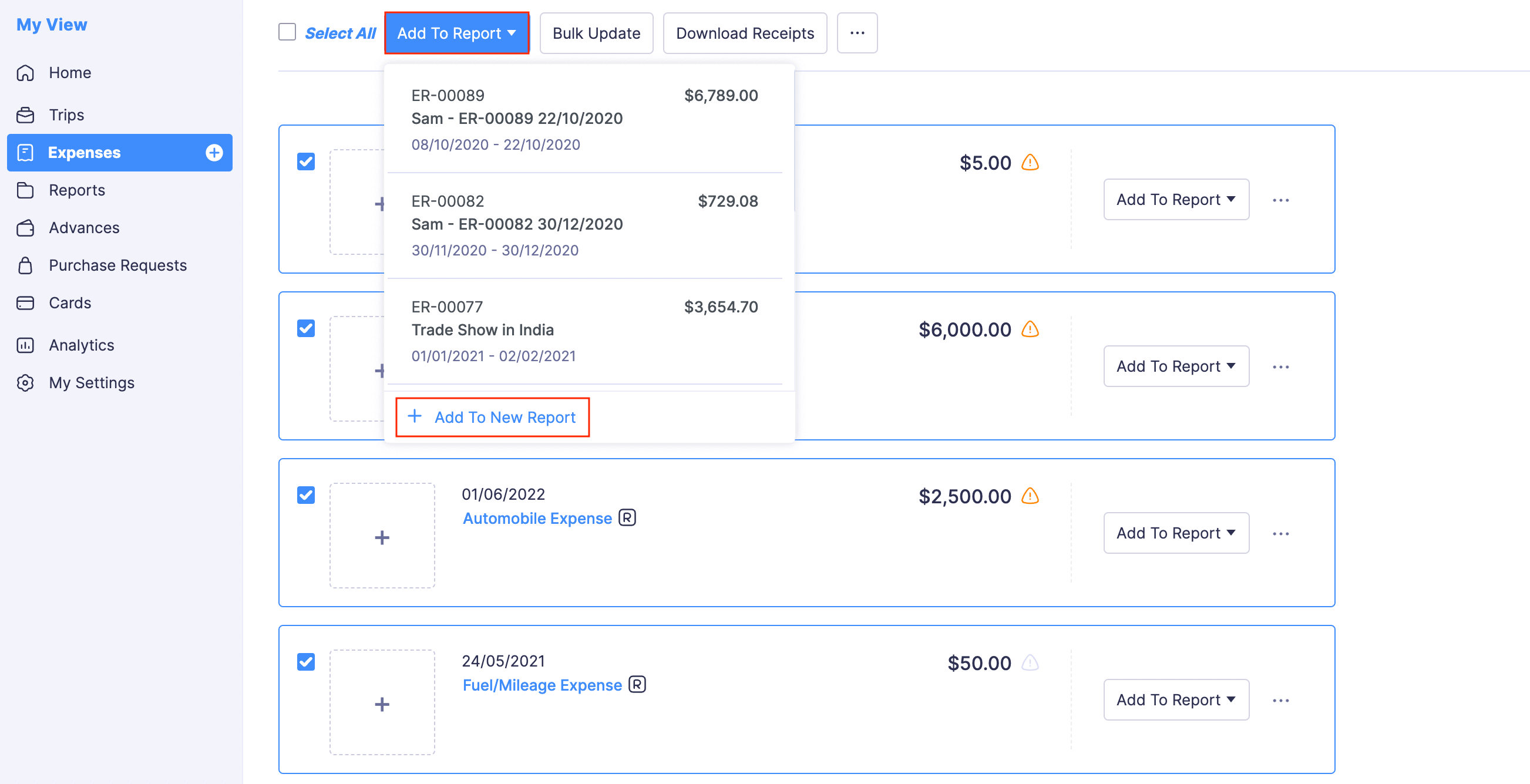1530x784 pixels.
Task: Open Add To Report dropdown on $5.00 expense
Action: coord(1175,199)
